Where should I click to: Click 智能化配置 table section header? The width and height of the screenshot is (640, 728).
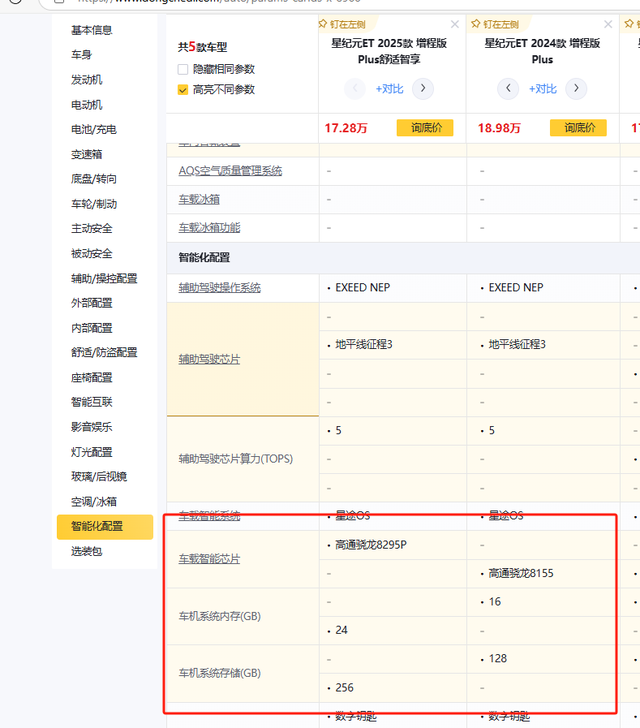pos(204,258)
